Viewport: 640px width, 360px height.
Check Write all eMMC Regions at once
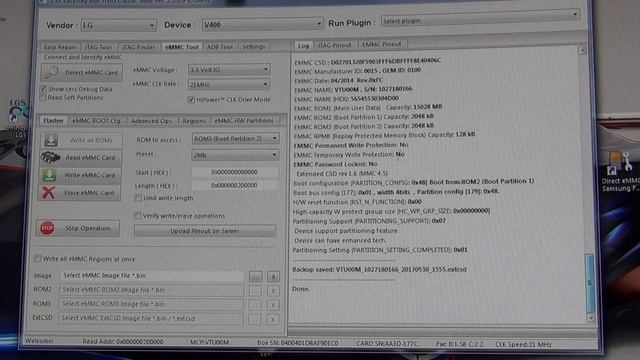pyautogui.click(x=38, y=259)
